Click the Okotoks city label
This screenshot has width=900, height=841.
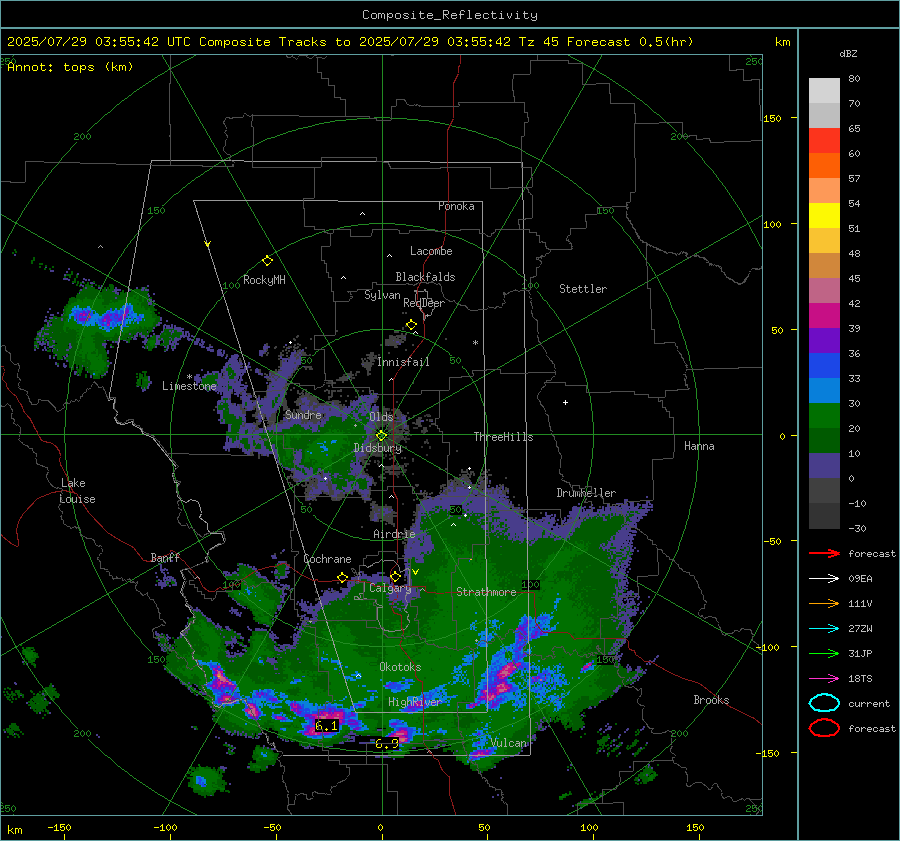pos(400,667)
